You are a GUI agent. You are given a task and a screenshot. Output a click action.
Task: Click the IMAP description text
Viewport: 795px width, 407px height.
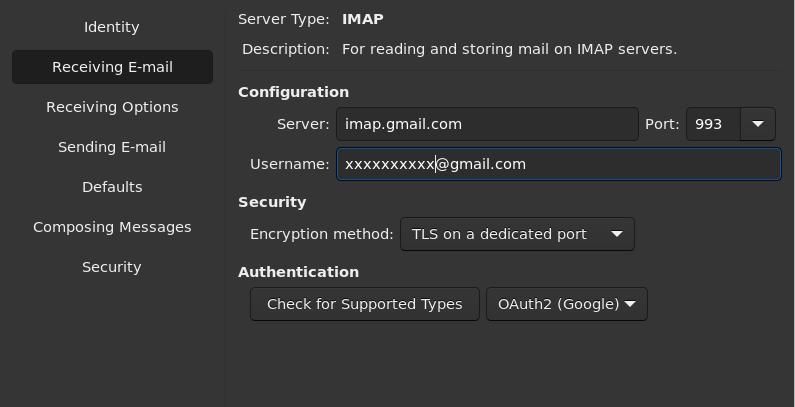509,49
